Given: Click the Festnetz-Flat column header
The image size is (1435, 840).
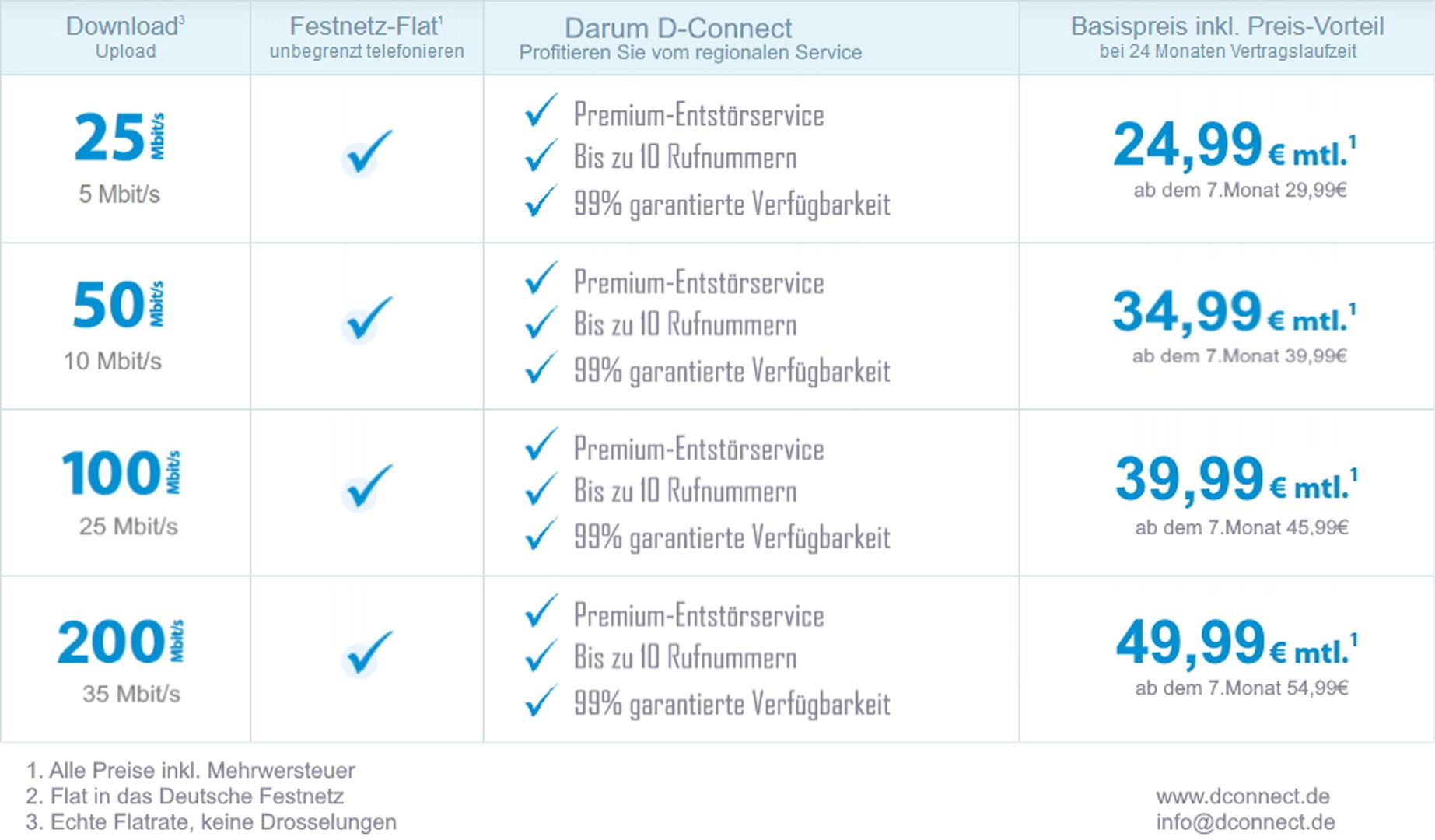Looking at the screenshot, I should (x=366, y=37).
